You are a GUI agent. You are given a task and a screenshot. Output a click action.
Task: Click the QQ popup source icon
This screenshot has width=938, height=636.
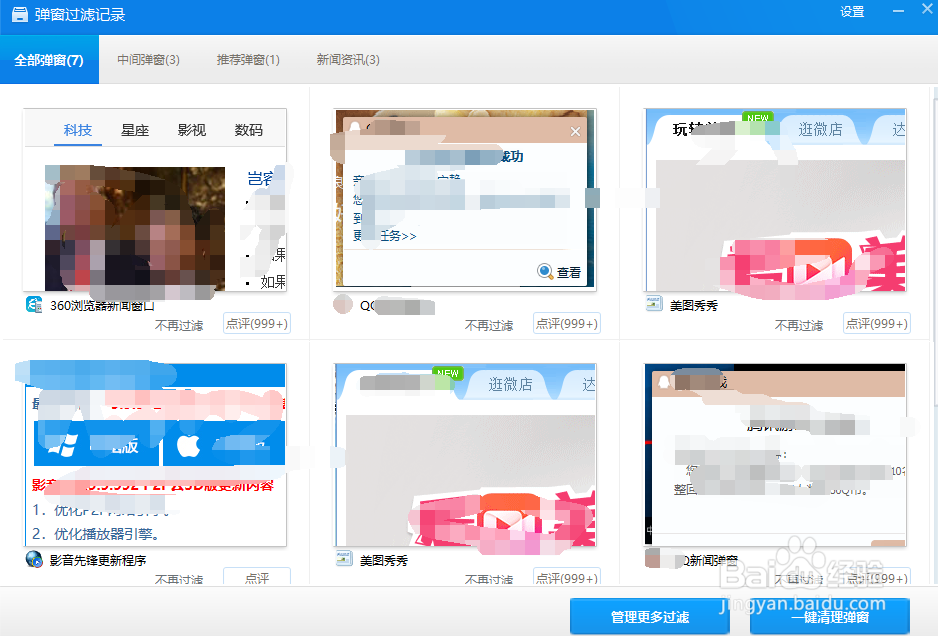tap(344, 307)
